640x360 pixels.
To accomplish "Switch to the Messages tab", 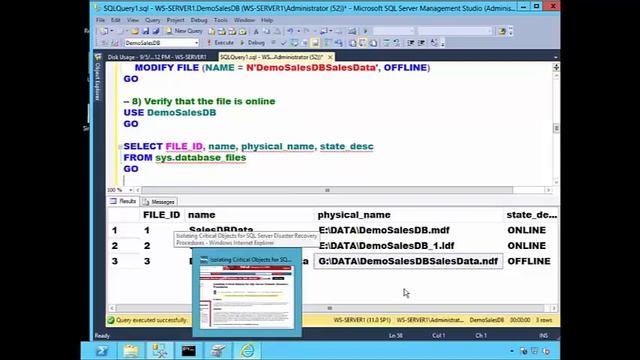I will (160, 202).
